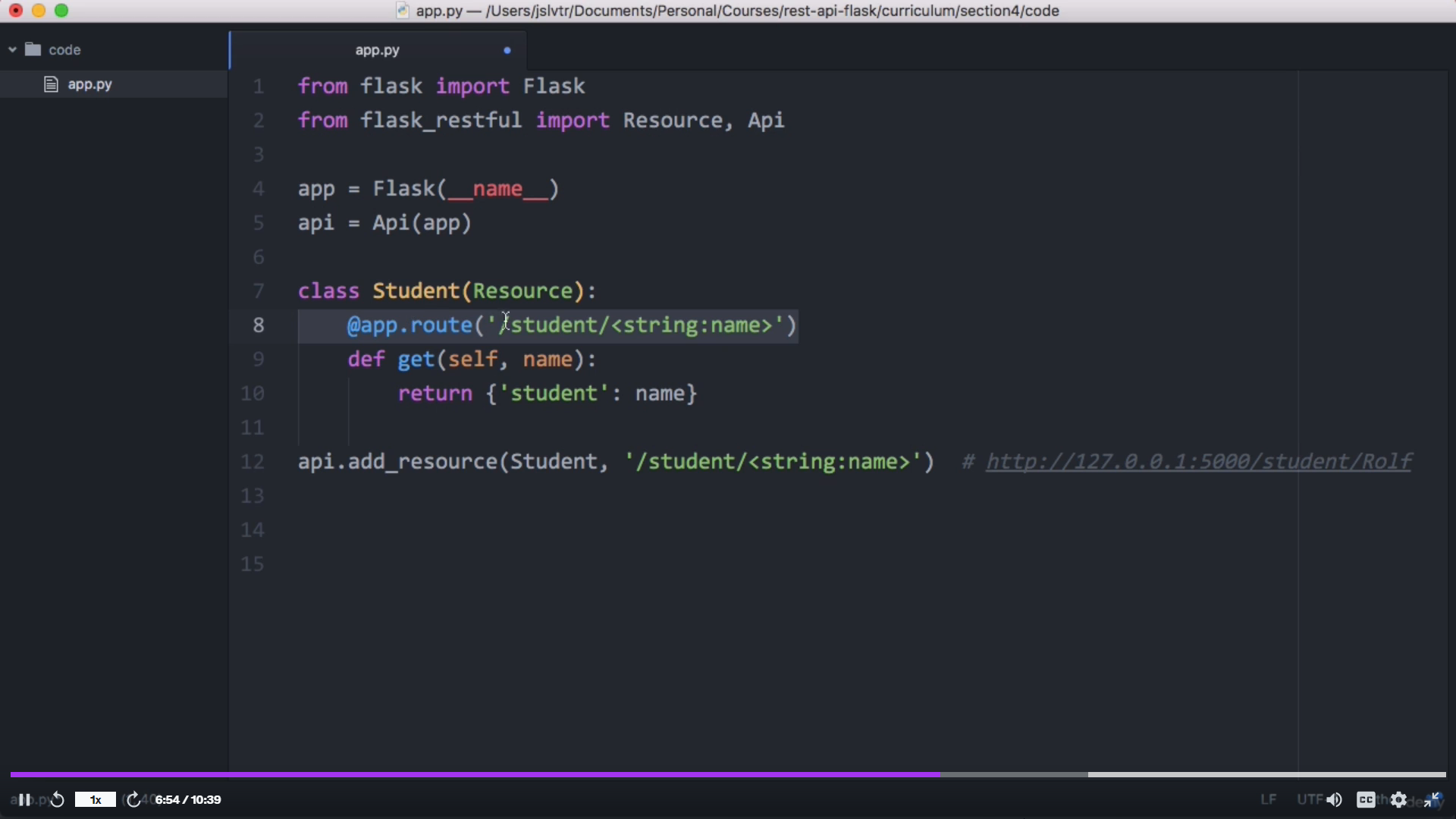Click the unsaved dot on app.py tab
The width and height of the screenshot is (1456, 819).
(507, 50)
